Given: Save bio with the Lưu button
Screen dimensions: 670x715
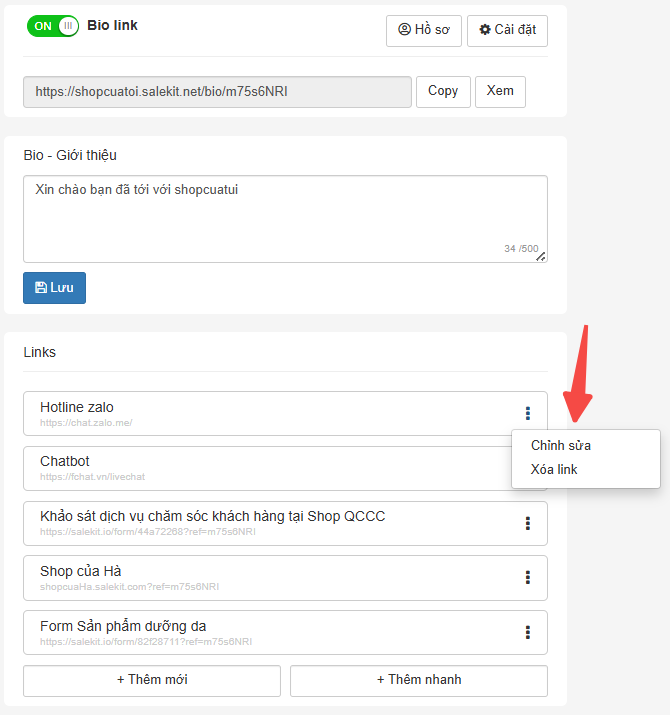Looking at the screenshot, I should (x=54, y=288).
